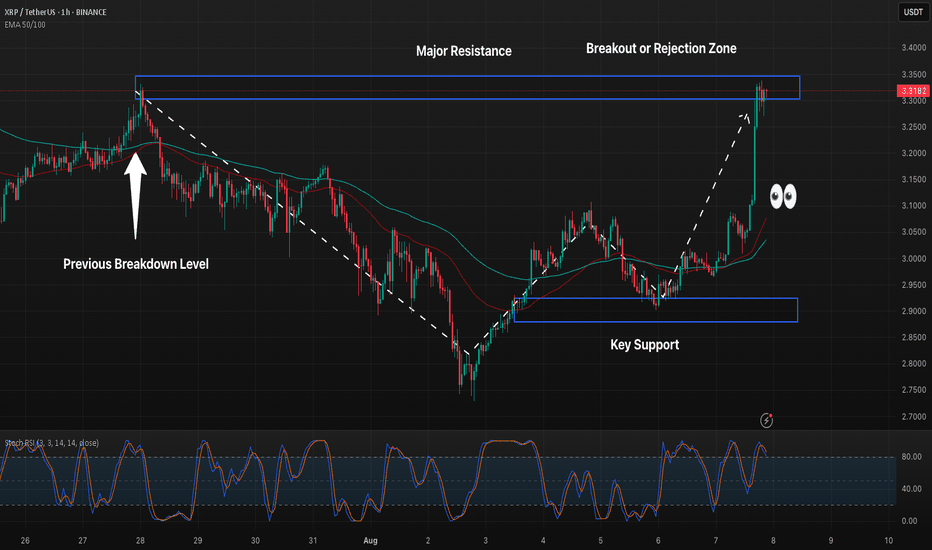
Task: Select the Breakout or Rejection Zone text
Action: point(661,49)
